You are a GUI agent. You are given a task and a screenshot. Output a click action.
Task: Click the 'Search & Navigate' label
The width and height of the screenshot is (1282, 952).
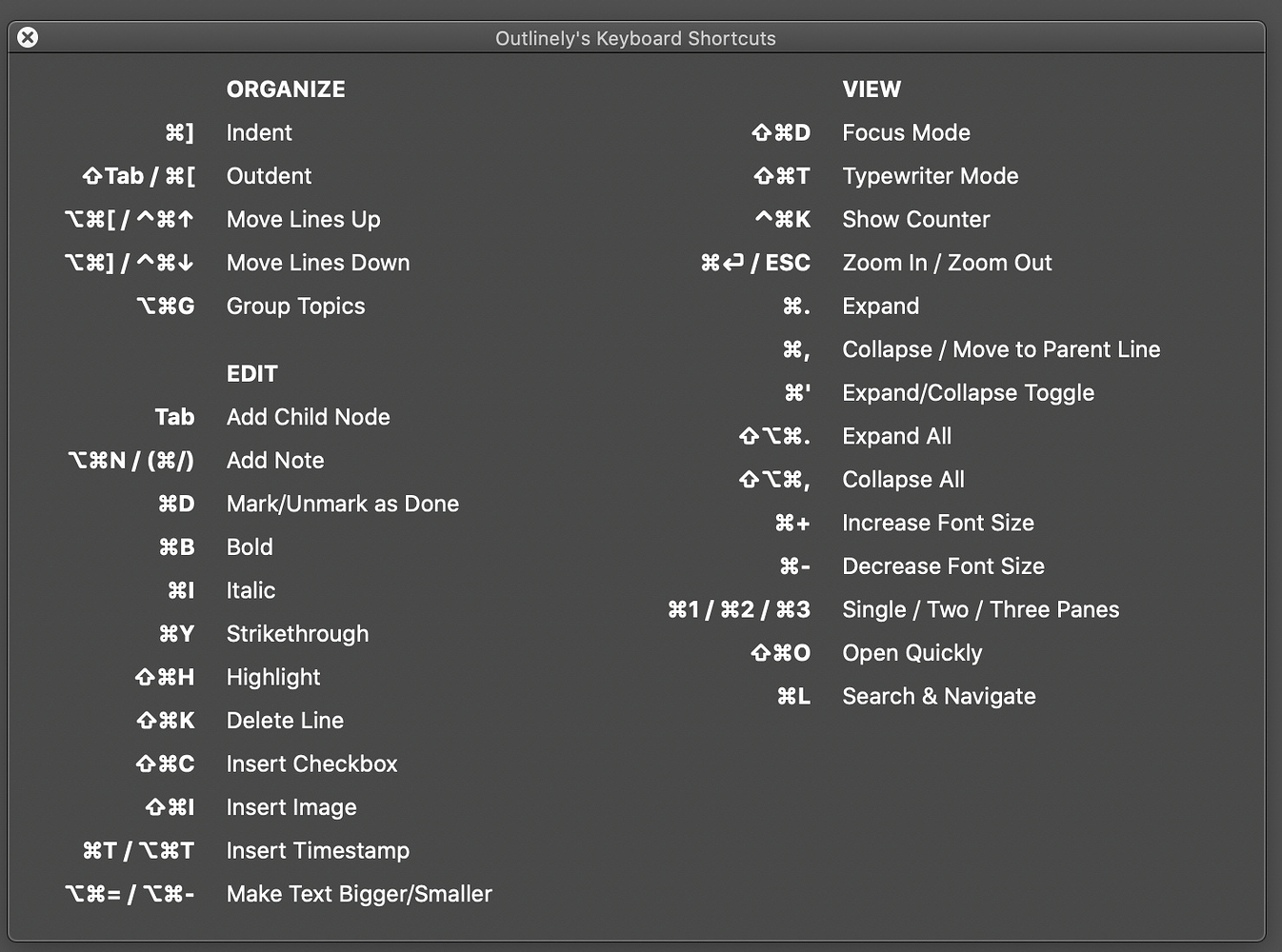click(939, 696)
